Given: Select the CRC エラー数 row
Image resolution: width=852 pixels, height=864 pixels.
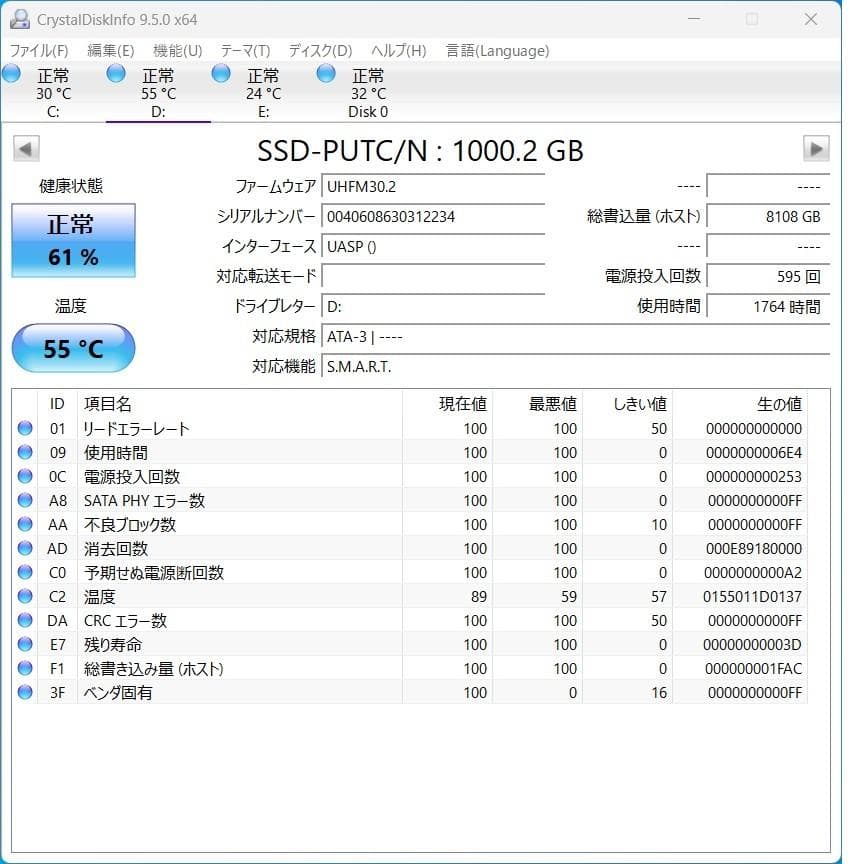Looking at the screenshot, I should coord(411,620).
